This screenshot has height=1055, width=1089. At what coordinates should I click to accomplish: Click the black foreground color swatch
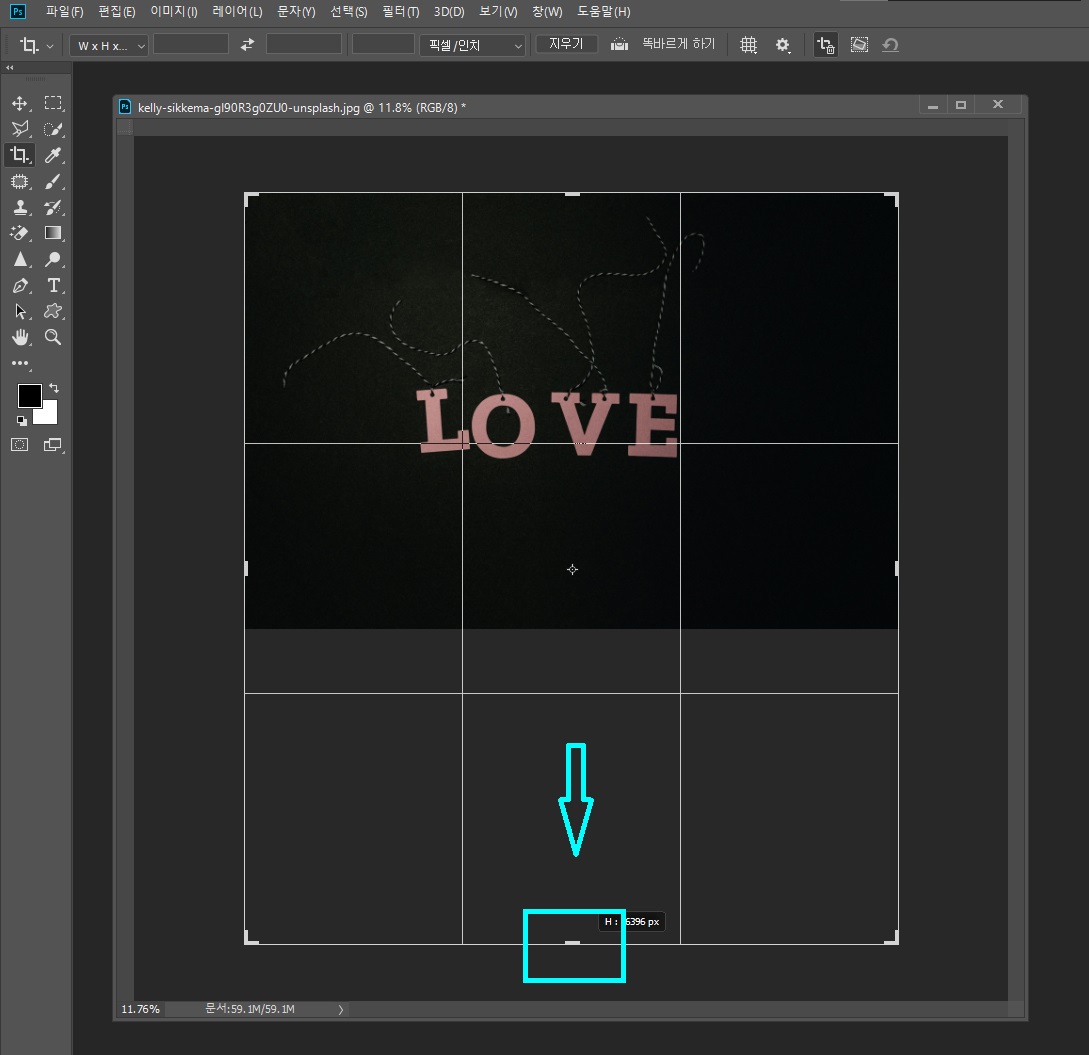coord(28,394)
